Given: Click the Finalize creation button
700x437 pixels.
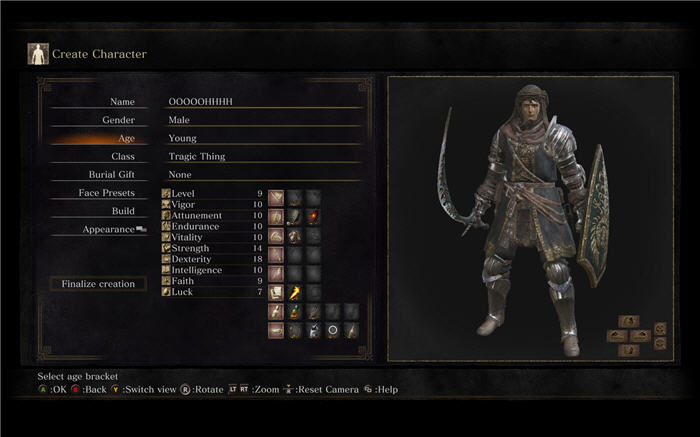Looking at the screenshot, I should (98, 284).
